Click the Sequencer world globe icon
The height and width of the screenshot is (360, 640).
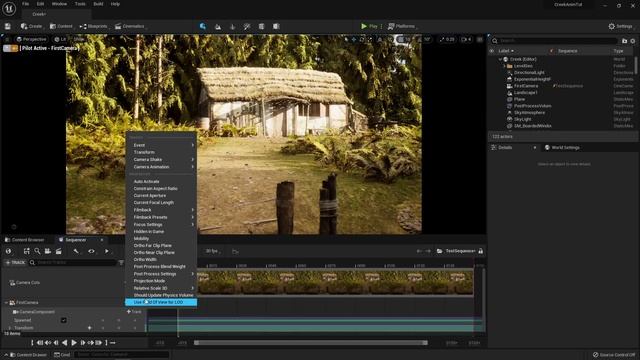[x=9, y=251]
